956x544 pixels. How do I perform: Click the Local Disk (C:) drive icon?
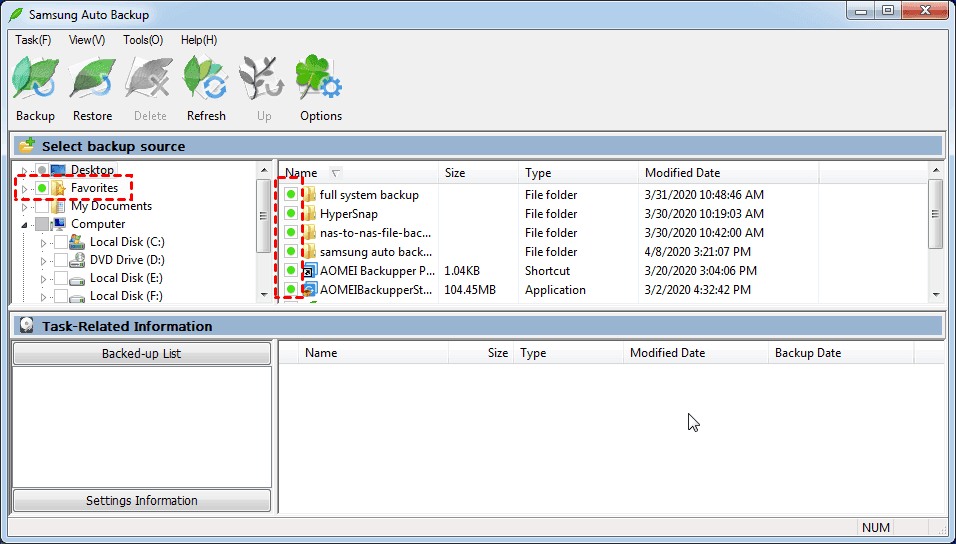click(77, 242)
